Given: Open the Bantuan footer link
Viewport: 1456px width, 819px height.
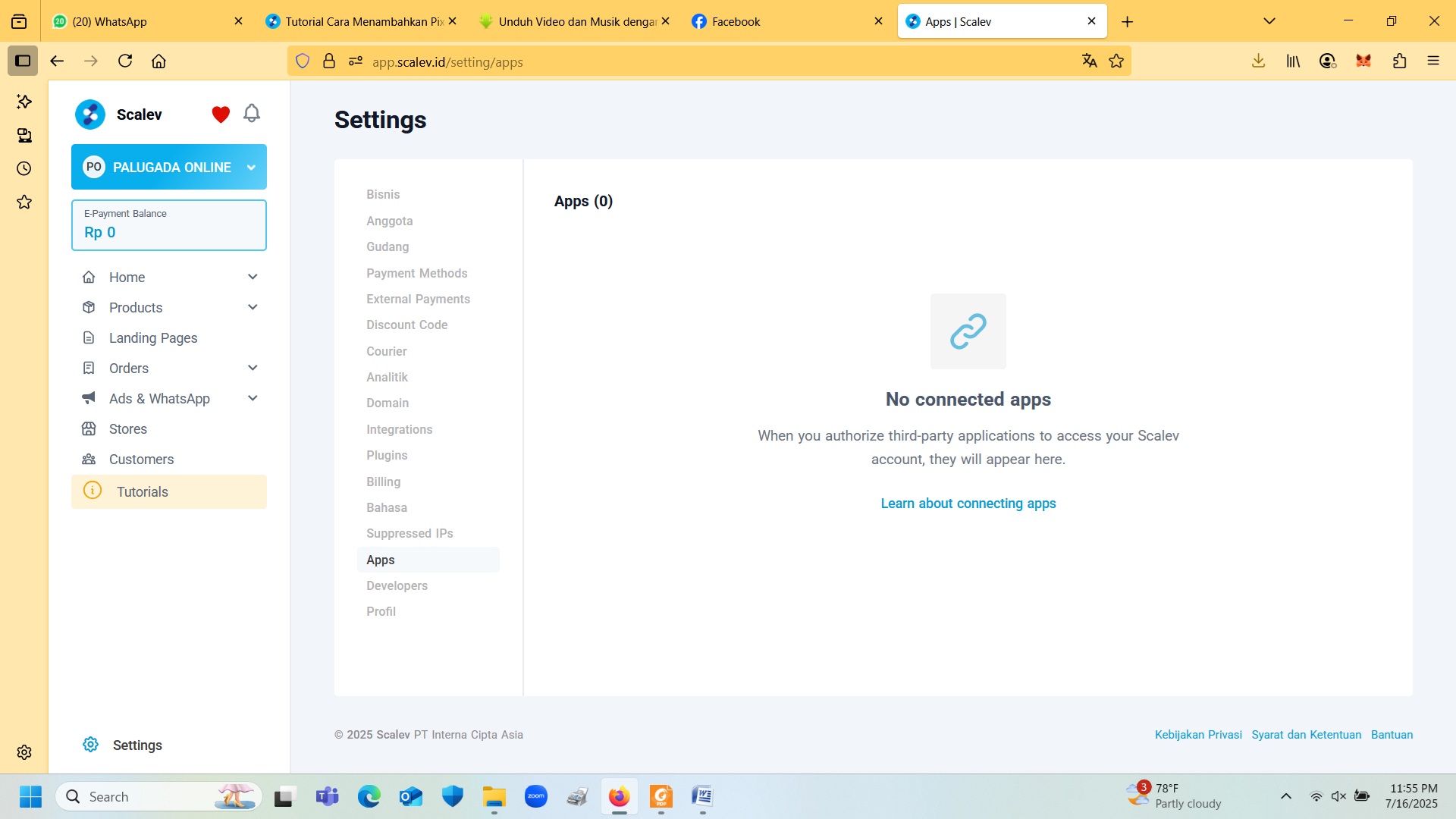Looking at the screenshot, I should tap(1392, 734).
